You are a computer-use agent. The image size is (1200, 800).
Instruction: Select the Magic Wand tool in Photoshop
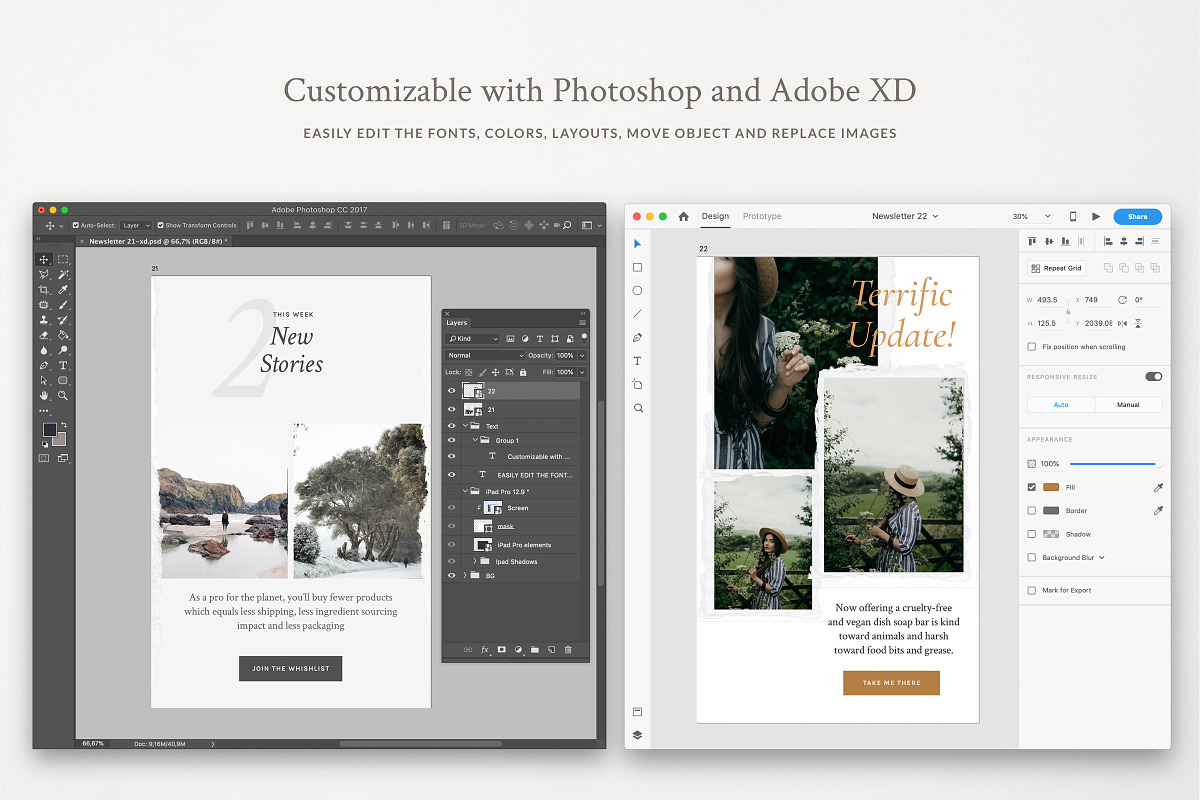[x=63, y=275]
